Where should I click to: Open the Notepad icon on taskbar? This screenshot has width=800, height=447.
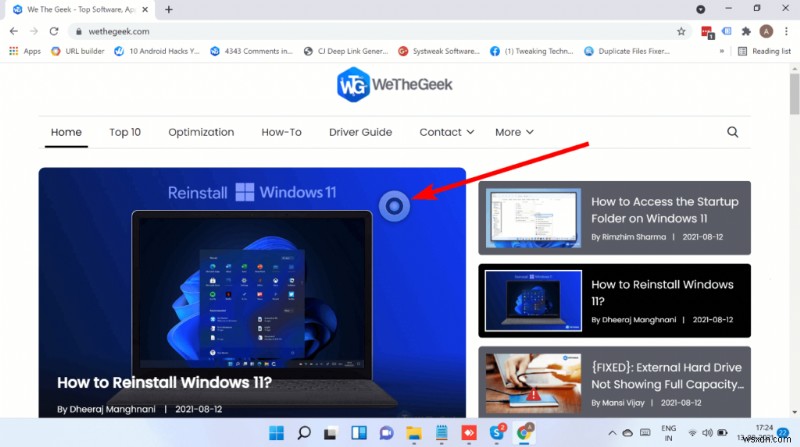coord(441,433)
